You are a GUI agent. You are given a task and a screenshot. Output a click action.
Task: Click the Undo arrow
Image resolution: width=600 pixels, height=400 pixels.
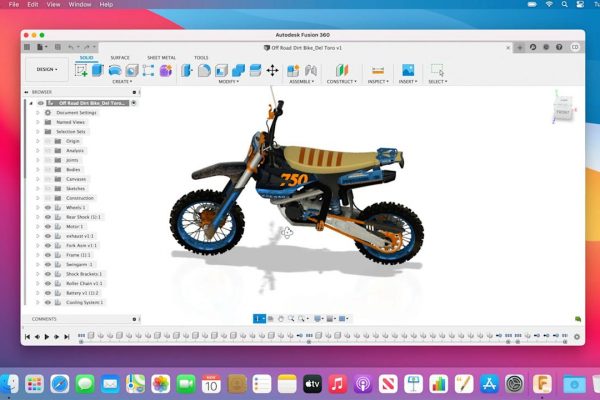[x=71, y=47]
